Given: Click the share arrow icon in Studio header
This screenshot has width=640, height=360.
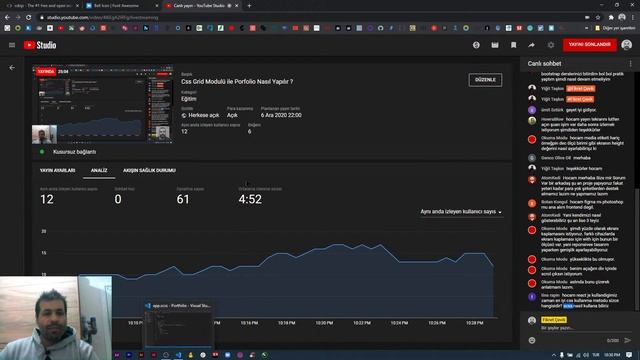Looking at the screenshot, I should click(531, 45).
